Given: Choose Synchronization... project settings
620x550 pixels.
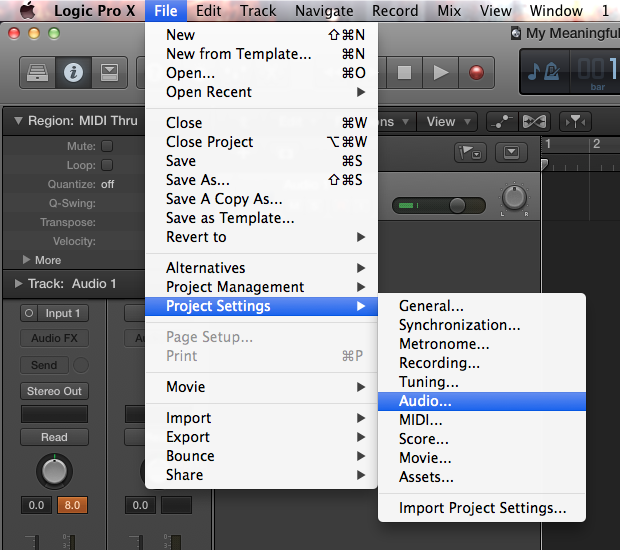Looking at the screenshot, I should click(482, 325).
